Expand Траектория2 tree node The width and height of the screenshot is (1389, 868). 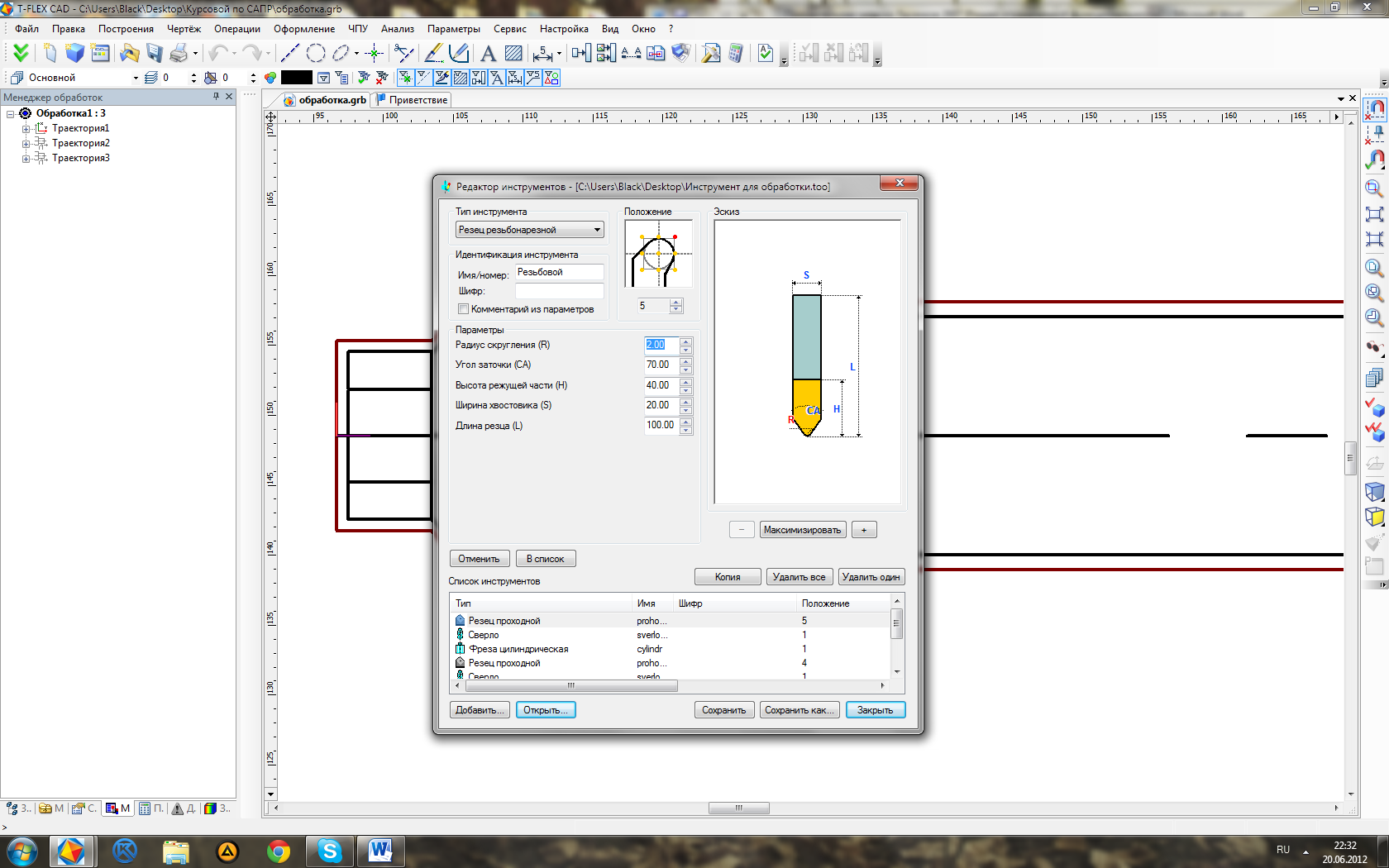(26, 144)
